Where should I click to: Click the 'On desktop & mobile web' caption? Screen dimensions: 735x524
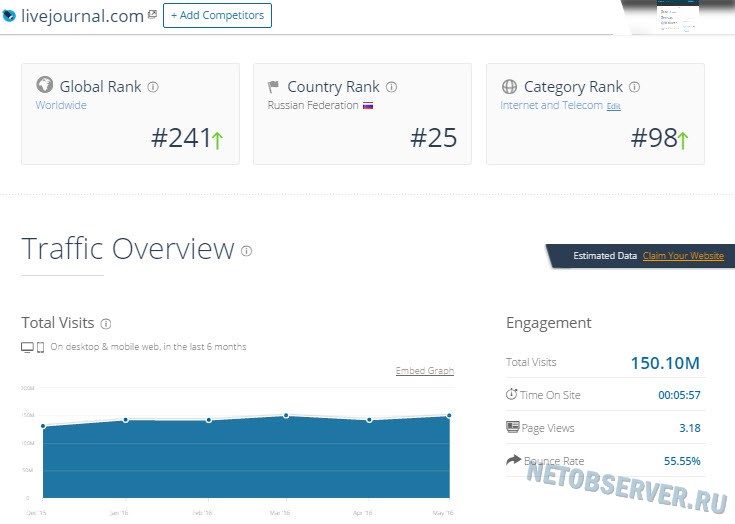148,347
